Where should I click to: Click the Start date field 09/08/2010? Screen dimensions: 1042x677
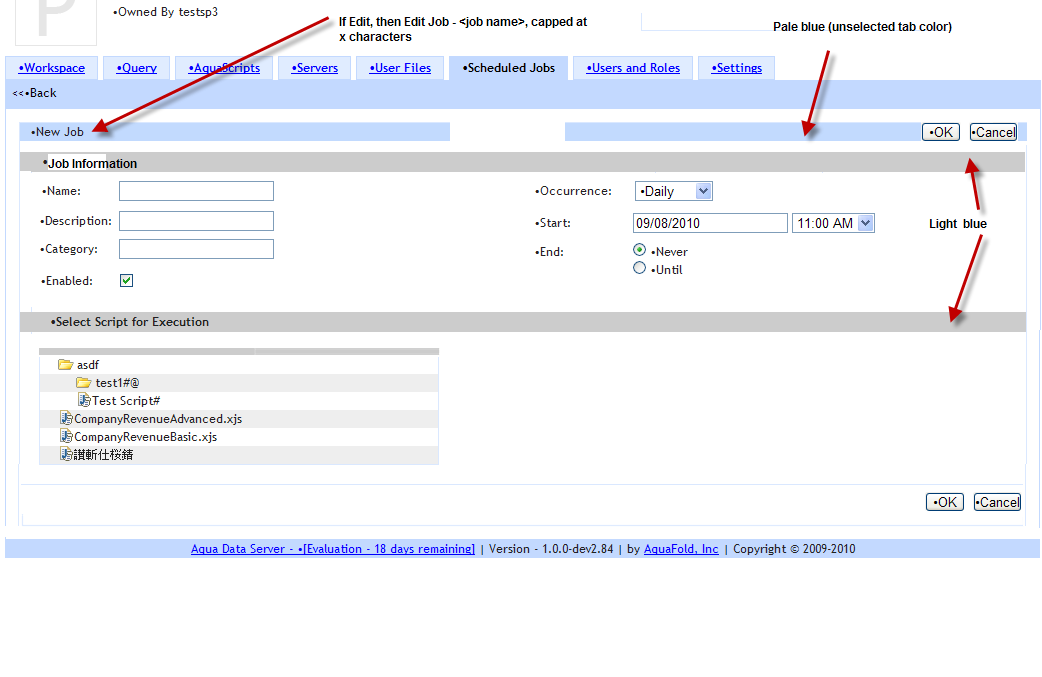click(x=710, y=223)
